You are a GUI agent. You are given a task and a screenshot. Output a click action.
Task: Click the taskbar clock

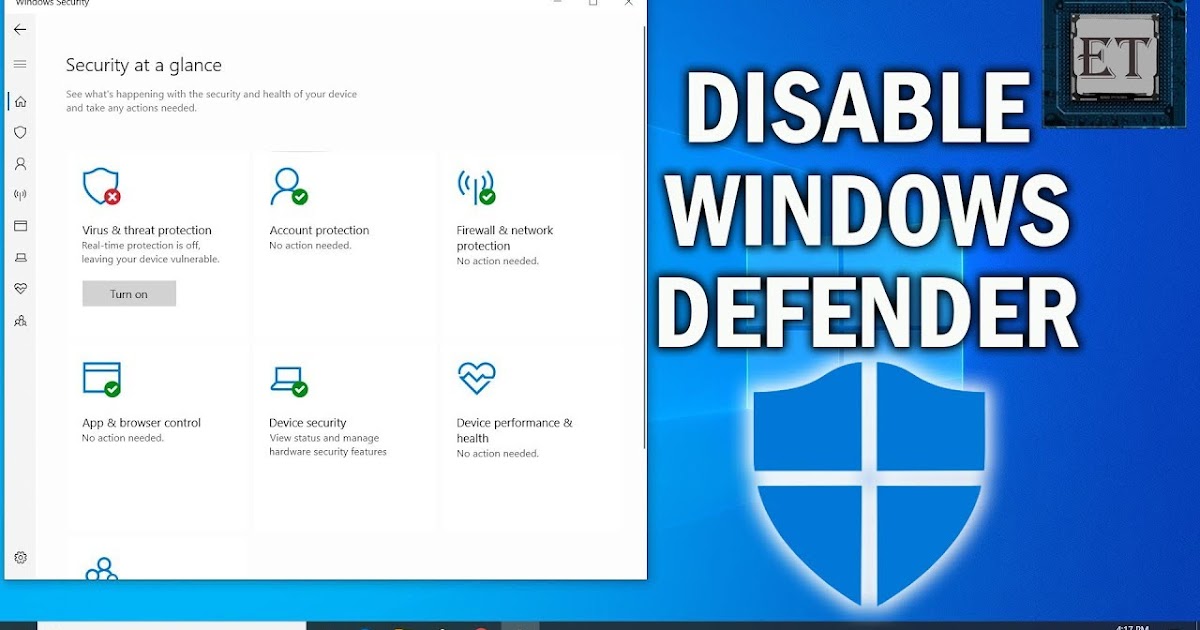coord(1130,626)
